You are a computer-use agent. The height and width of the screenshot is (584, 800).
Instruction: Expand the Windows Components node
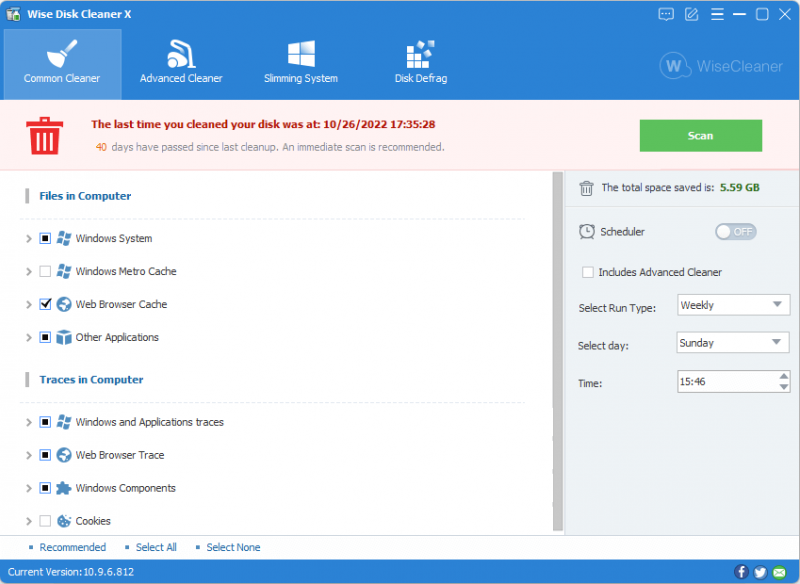29,489
